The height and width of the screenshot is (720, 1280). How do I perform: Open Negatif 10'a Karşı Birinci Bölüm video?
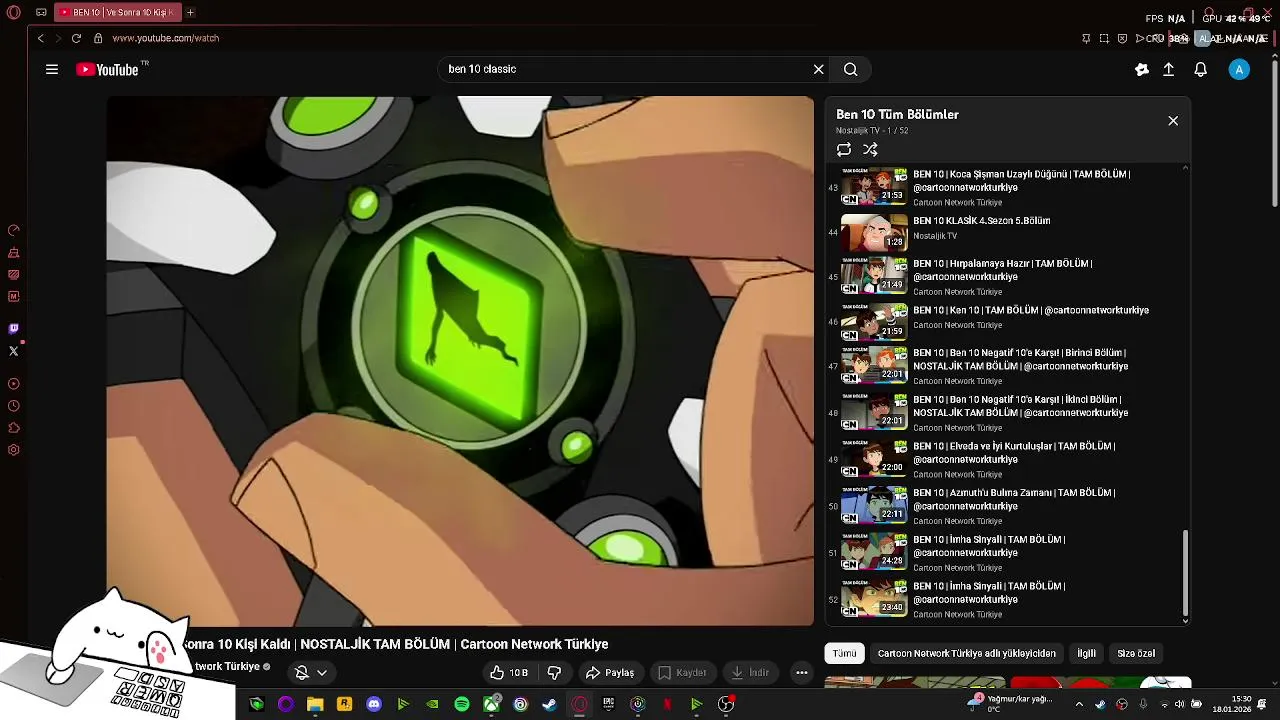(1005, 366)
